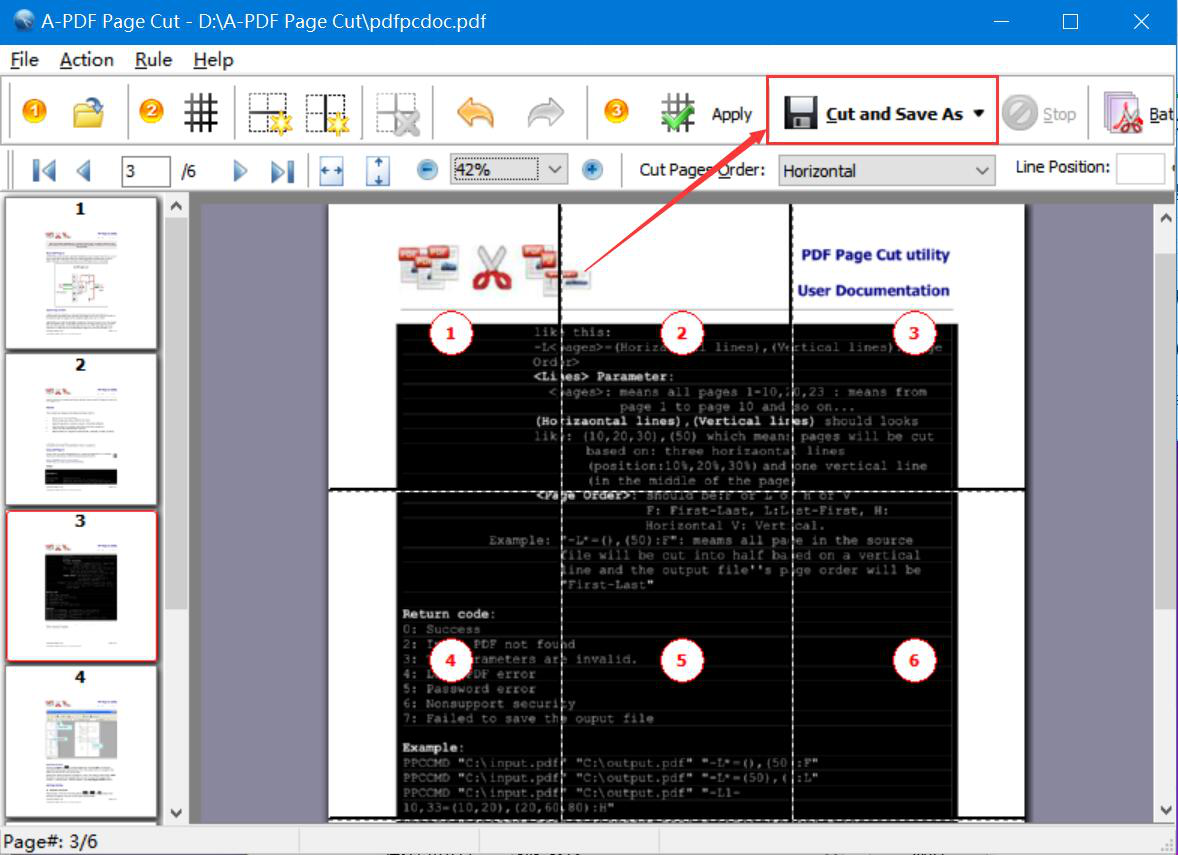Image resolution: width=1178 pixels, height=855 pixels.
Task: Zoom out with minus button
Action: coord(427,170)
